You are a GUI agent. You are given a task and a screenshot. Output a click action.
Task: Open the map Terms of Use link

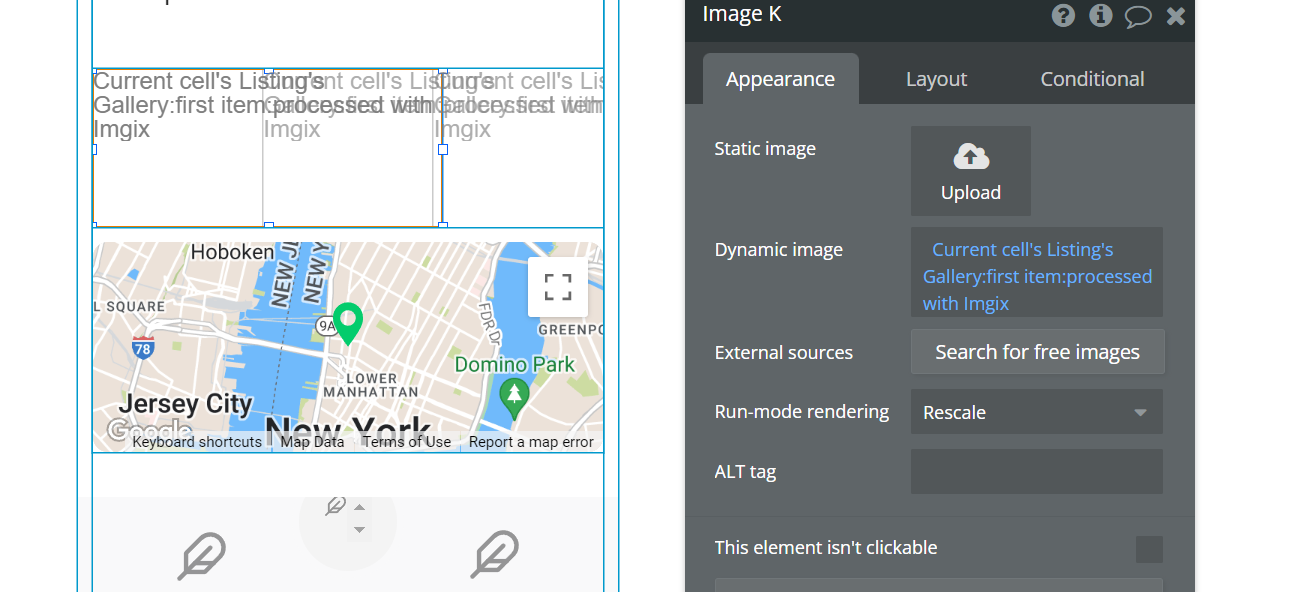[x=406, y=442]
